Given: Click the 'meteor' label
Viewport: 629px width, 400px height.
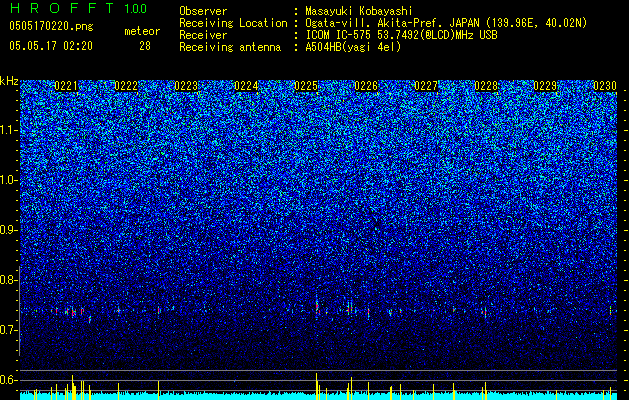Looking at the screenshot, I should pyautogui.click(x=142, y=31).
